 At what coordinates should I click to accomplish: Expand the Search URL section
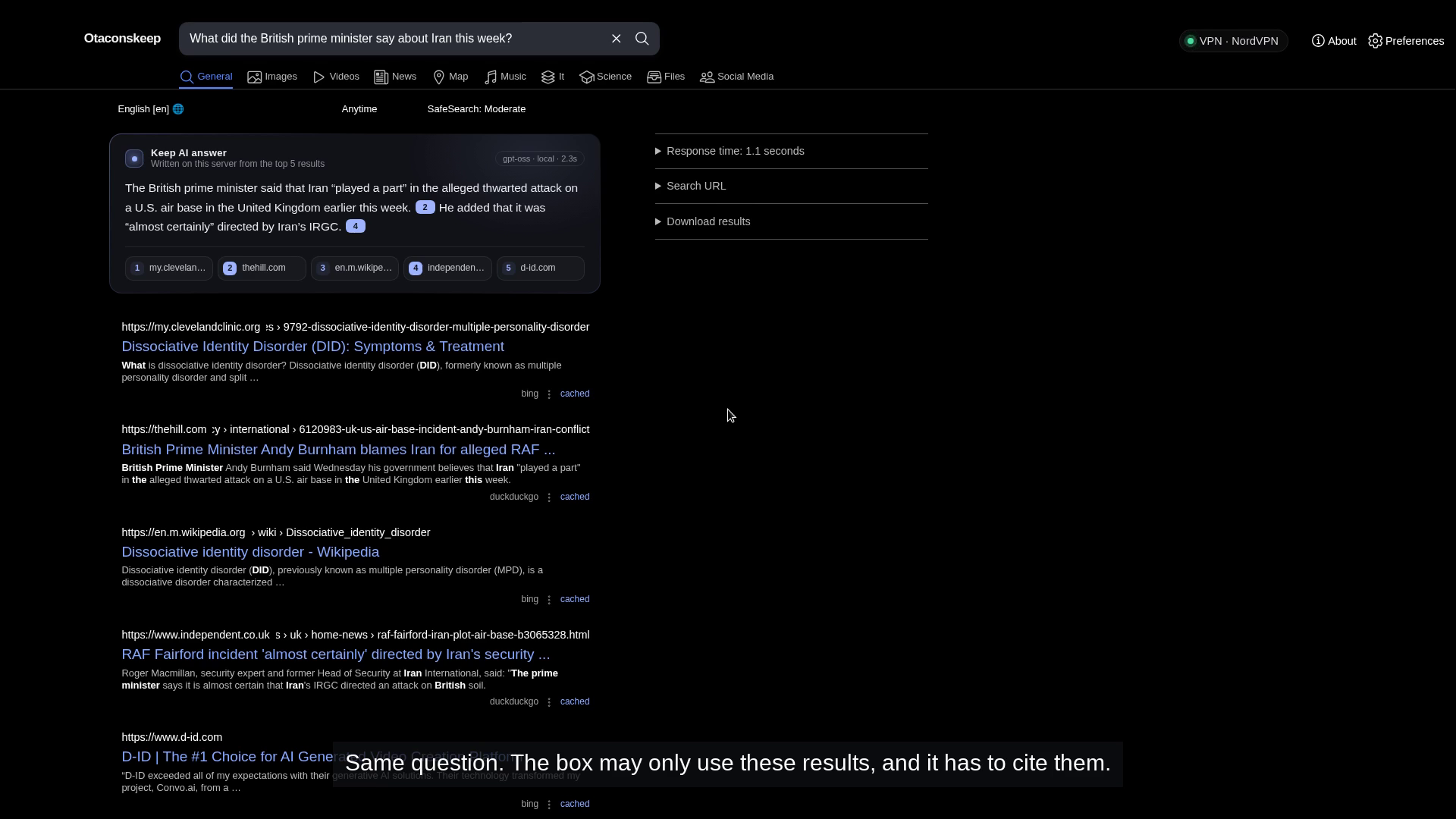click(791, 186)
